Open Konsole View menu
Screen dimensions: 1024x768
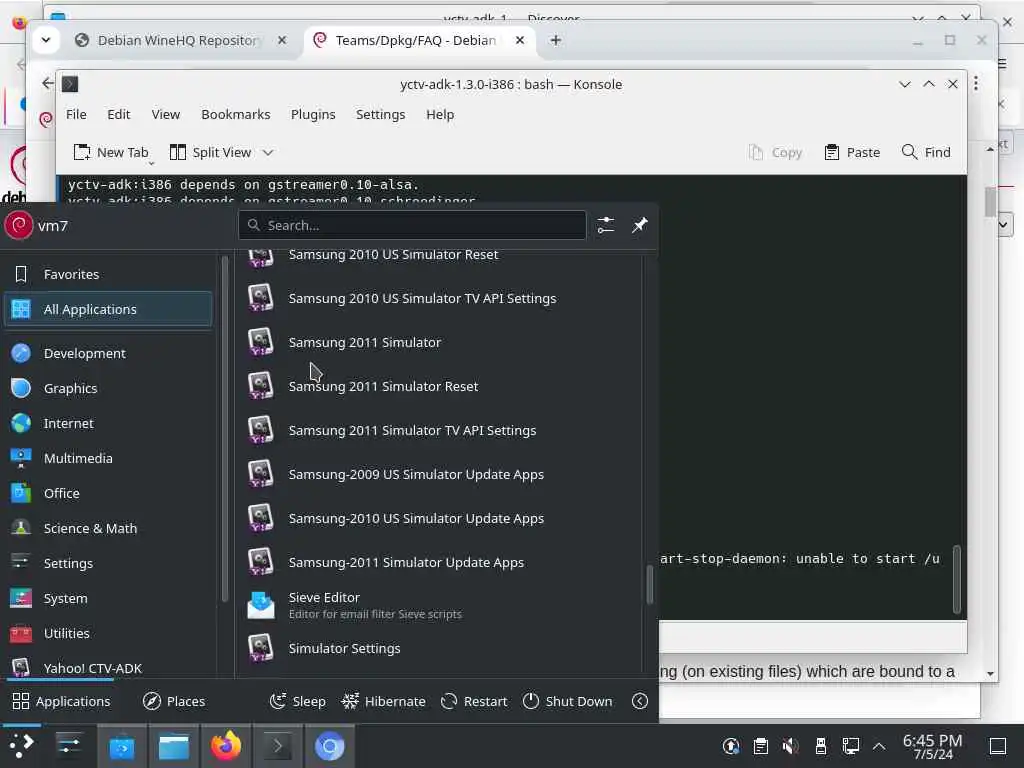[165, 114]
